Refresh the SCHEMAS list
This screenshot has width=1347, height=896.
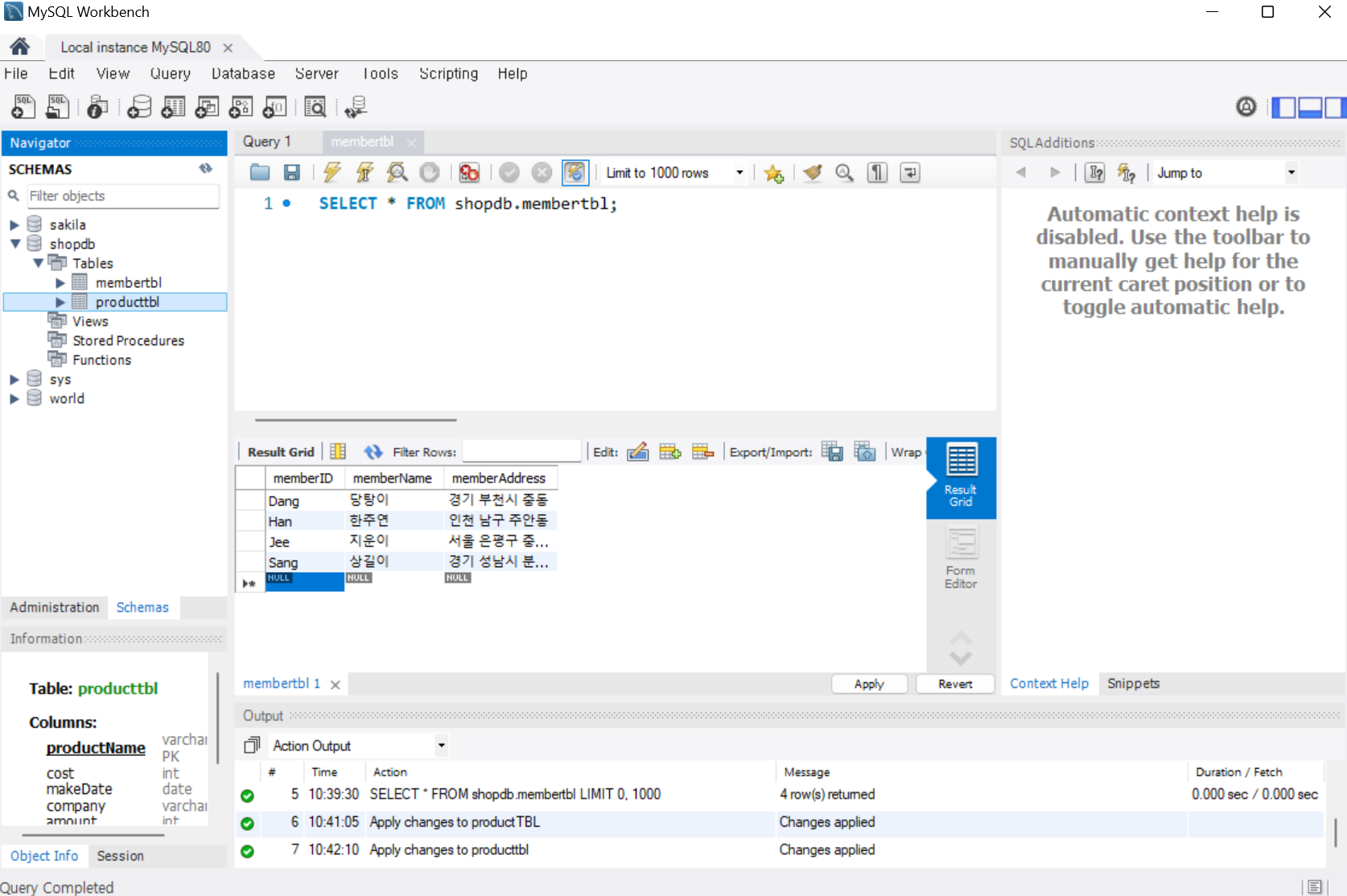[x=206, y=168]
